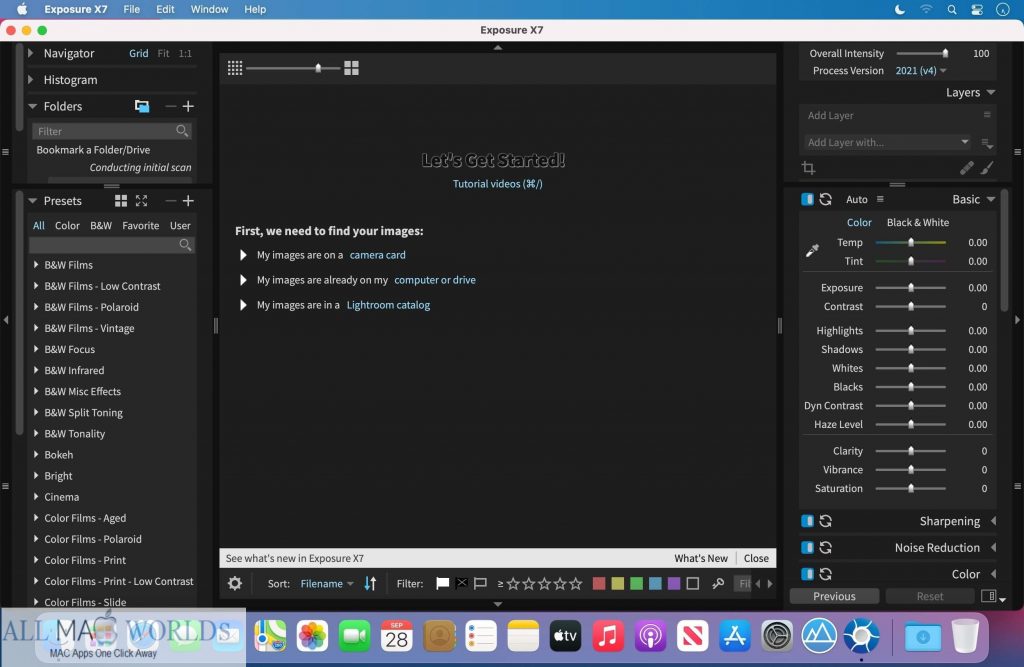Click the camera card link
The height and width of the screenshot is (667, 1024).
point(377,255)
